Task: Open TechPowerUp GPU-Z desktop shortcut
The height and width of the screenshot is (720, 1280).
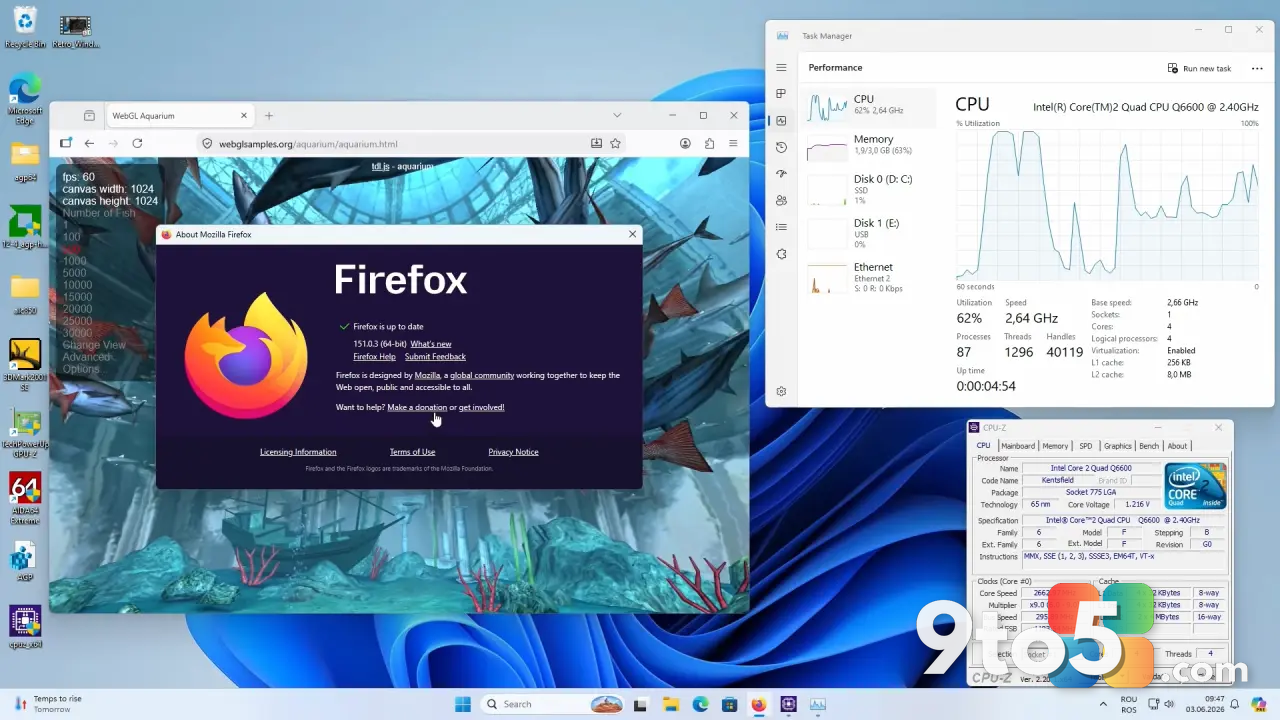Action: pos(25,432)
